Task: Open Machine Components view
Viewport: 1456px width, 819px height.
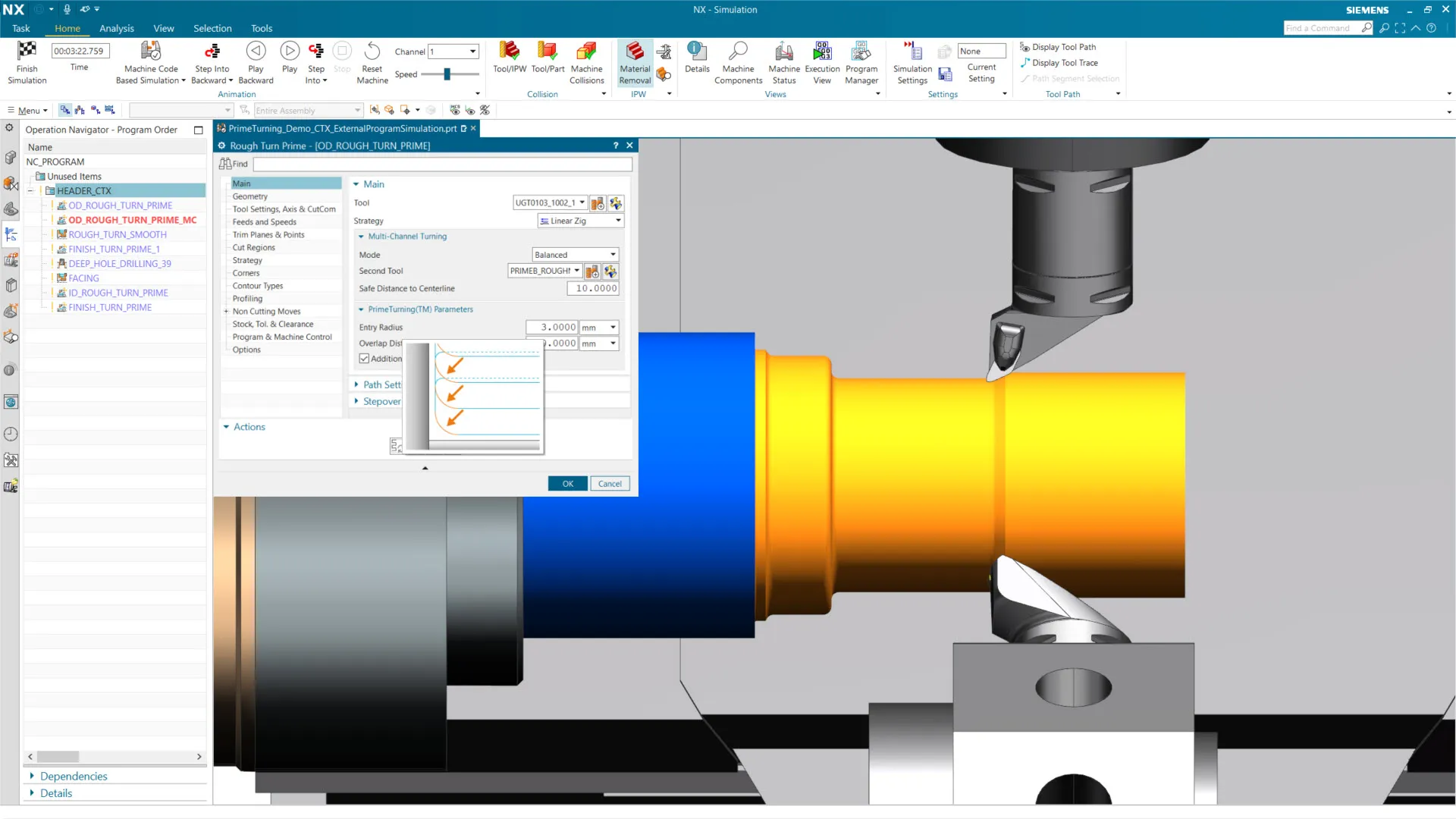Action: (738, 52)
